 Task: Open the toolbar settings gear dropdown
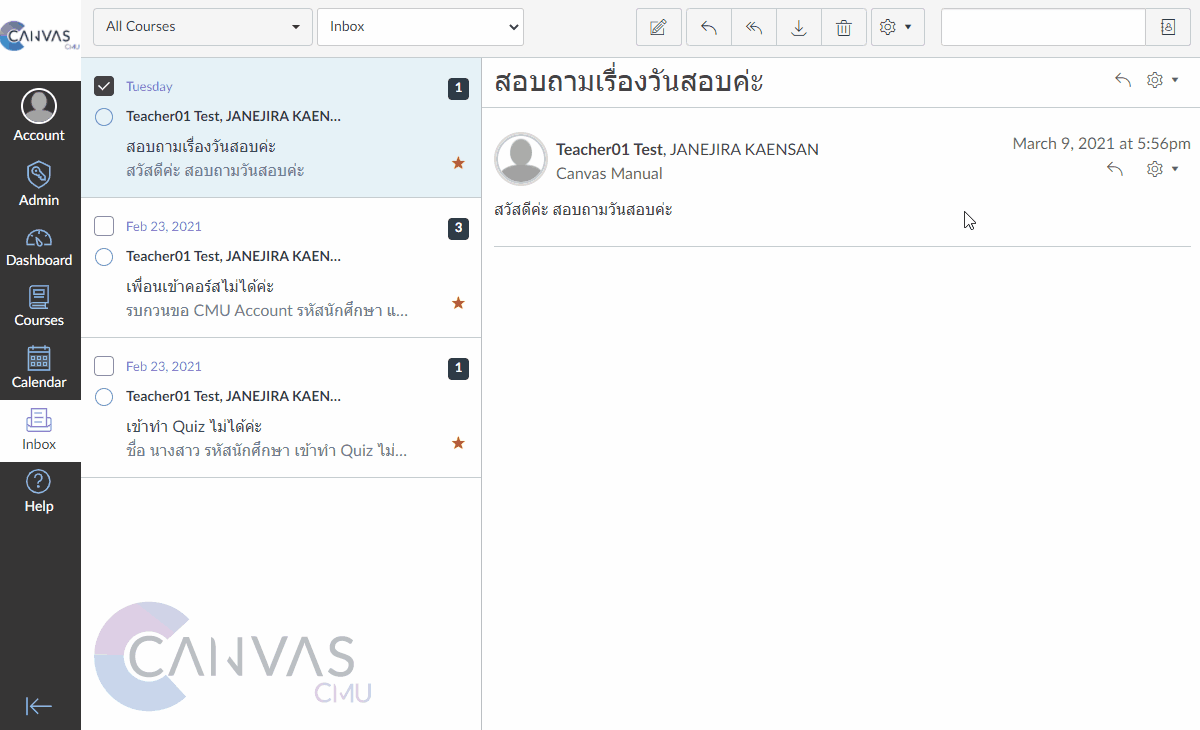click(897, 28)
